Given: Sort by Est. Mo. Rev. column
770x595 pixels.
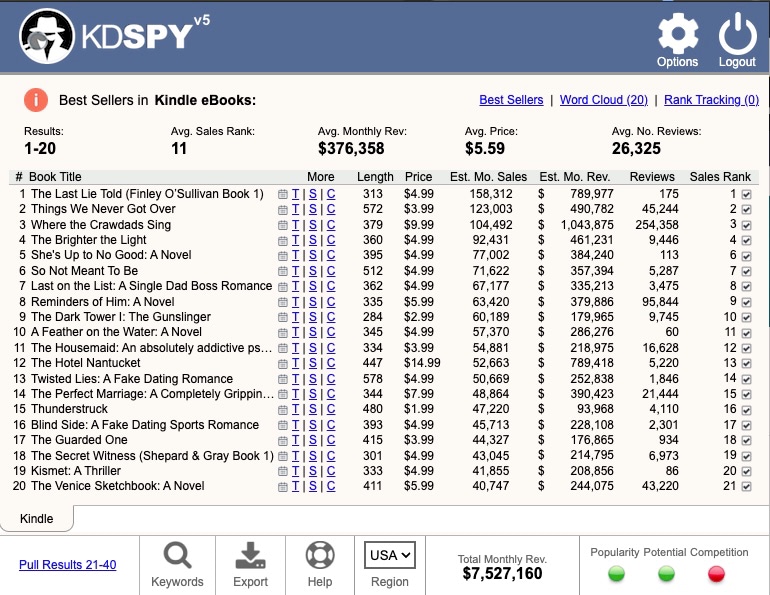Looking at the screenshot, I should pyautogui.click(x=575, y=177).
